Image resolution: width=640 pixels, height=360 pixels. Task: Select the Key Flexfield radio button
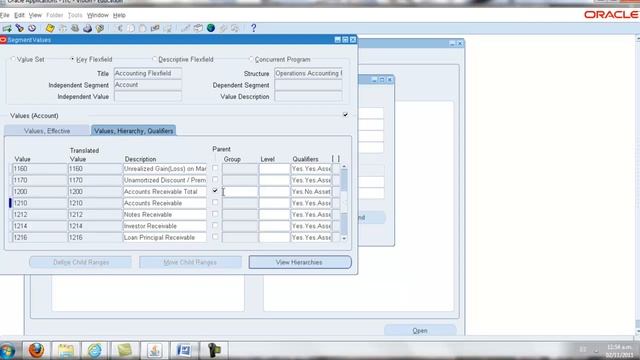tap(72, 59)
